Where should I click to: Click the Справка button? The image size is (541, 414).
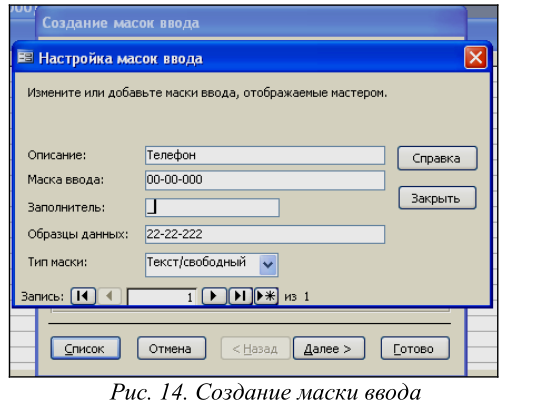point(437,158)
